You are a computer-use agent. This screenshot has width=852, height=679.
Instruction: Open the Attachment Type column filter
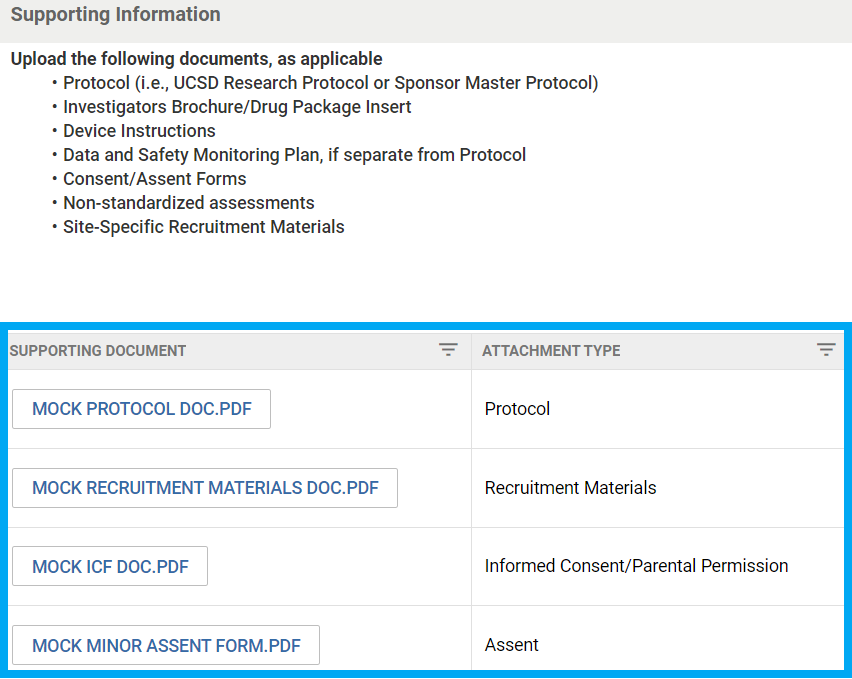tap(825, 350)
